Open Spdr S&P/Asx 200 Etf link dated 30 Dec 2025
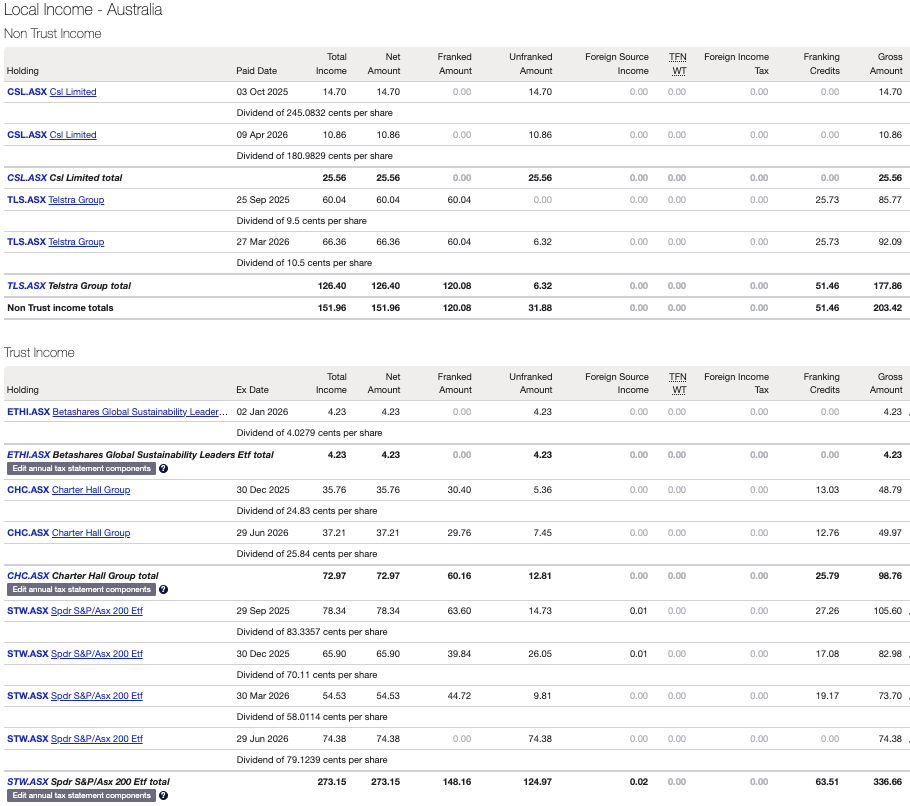Image resolution: width=910 pixels, height=806 pixels. pos(97,654)
